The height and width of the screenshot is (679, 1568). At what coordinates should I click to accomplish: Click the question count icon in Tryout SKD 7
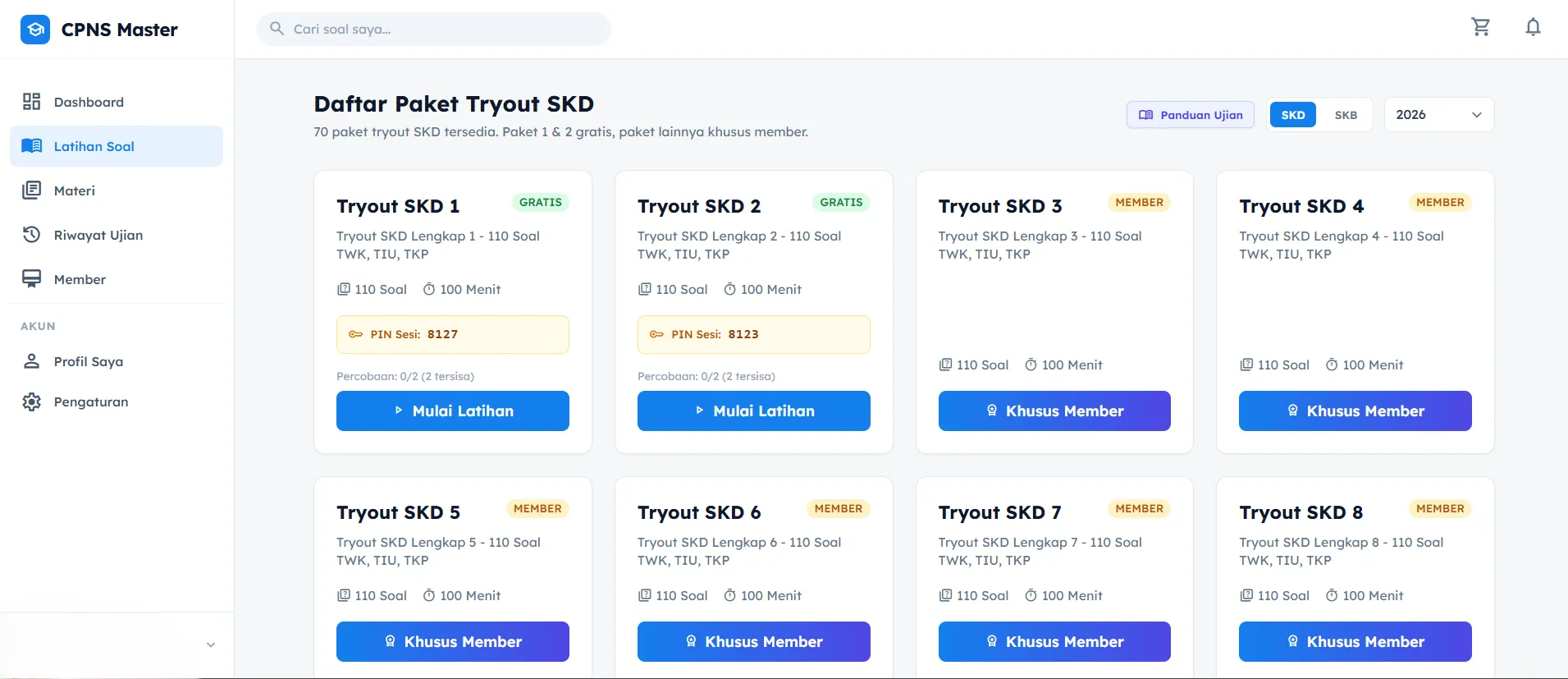click(x=945, y=595)
